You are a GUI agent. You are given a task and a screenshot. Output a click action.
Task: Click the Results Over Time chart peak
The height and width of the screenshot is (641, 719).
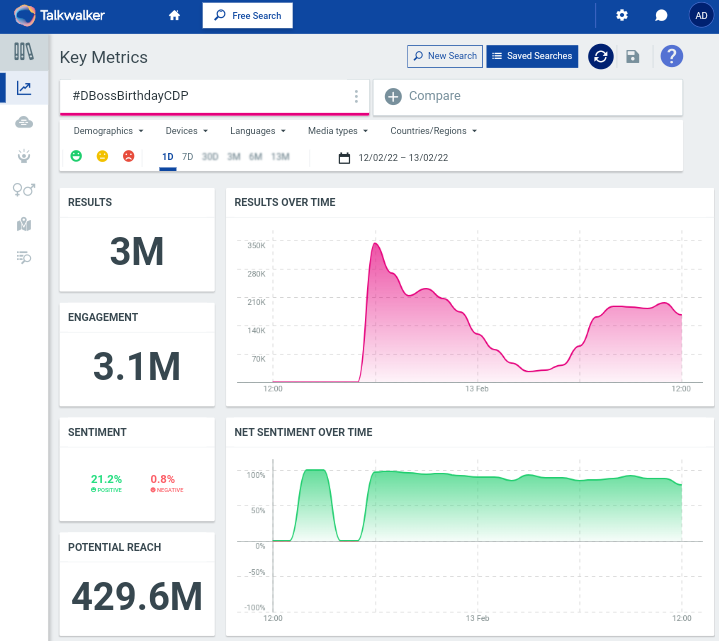376,243
